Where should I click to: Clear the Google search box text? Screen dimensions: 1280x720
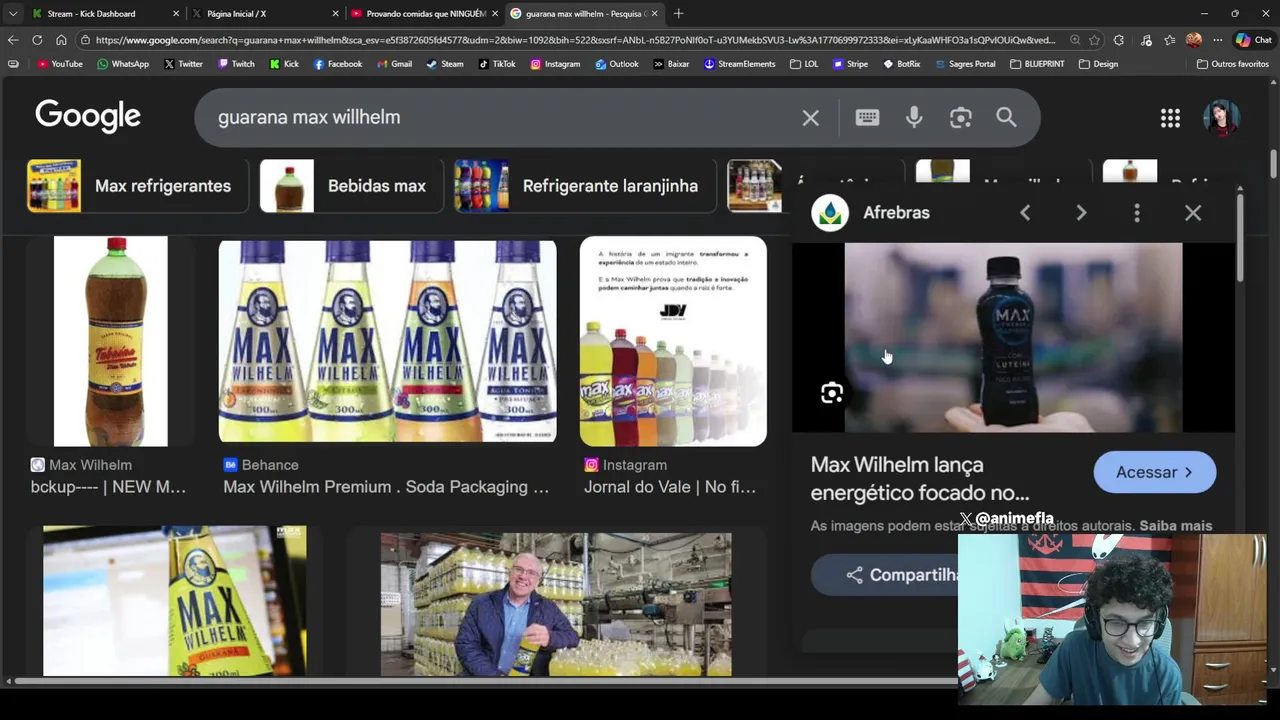(810, 118)
